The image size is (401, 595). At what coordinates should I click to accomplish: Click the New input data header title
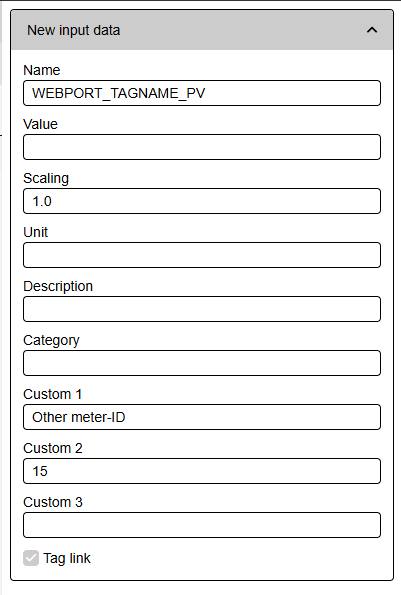coord(74,30)
